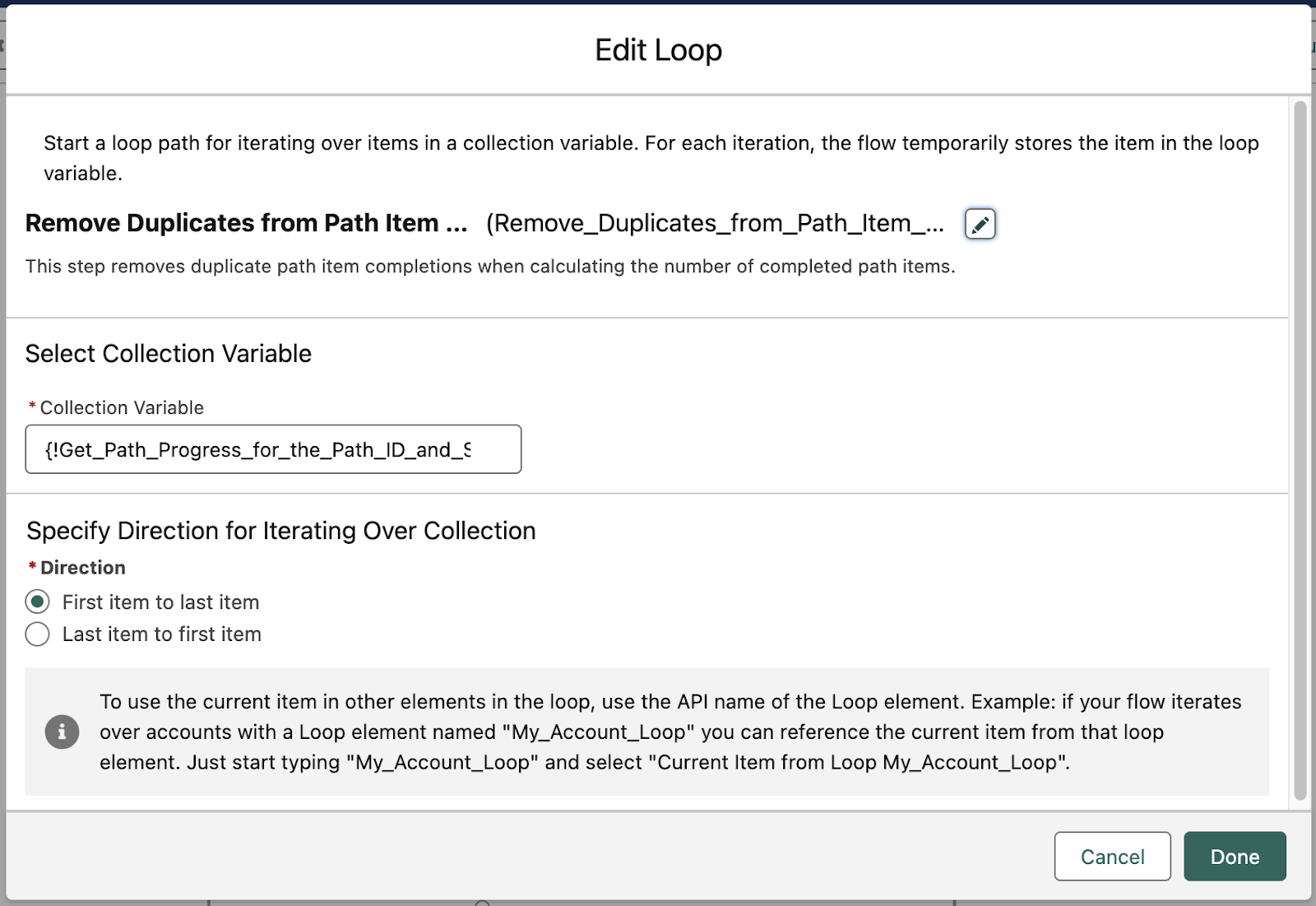The width and height of the screenshot is (1316, 906).
Task: Cancel the Edit Loop dialog
Action: coord(1112,857)
